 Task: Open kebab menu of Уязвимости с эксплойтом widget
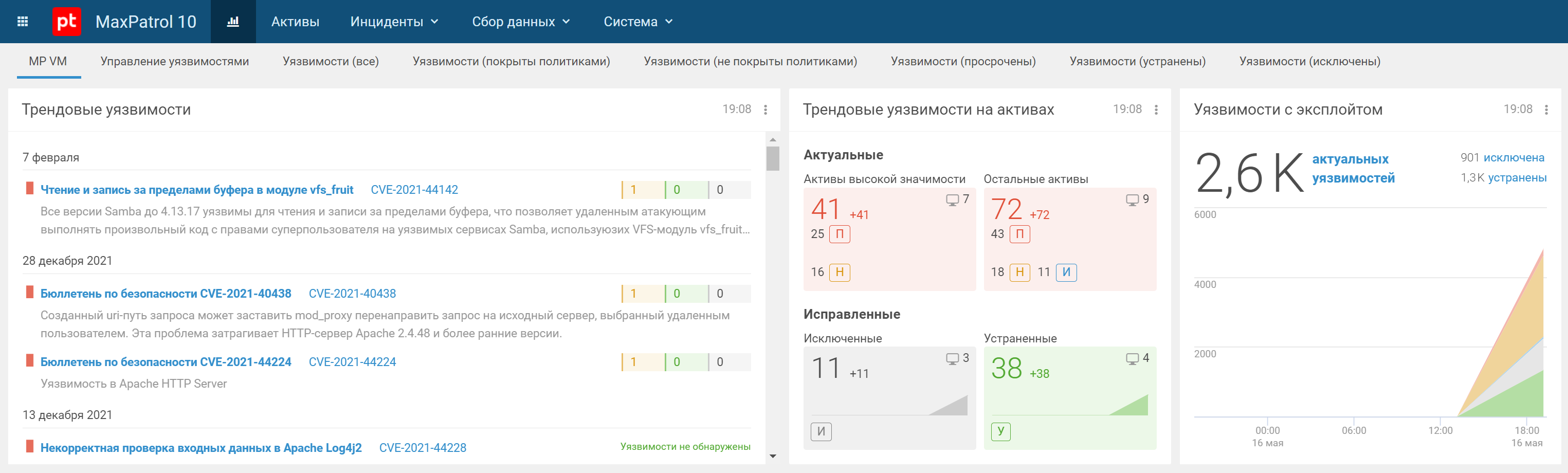click(1546, 110)
